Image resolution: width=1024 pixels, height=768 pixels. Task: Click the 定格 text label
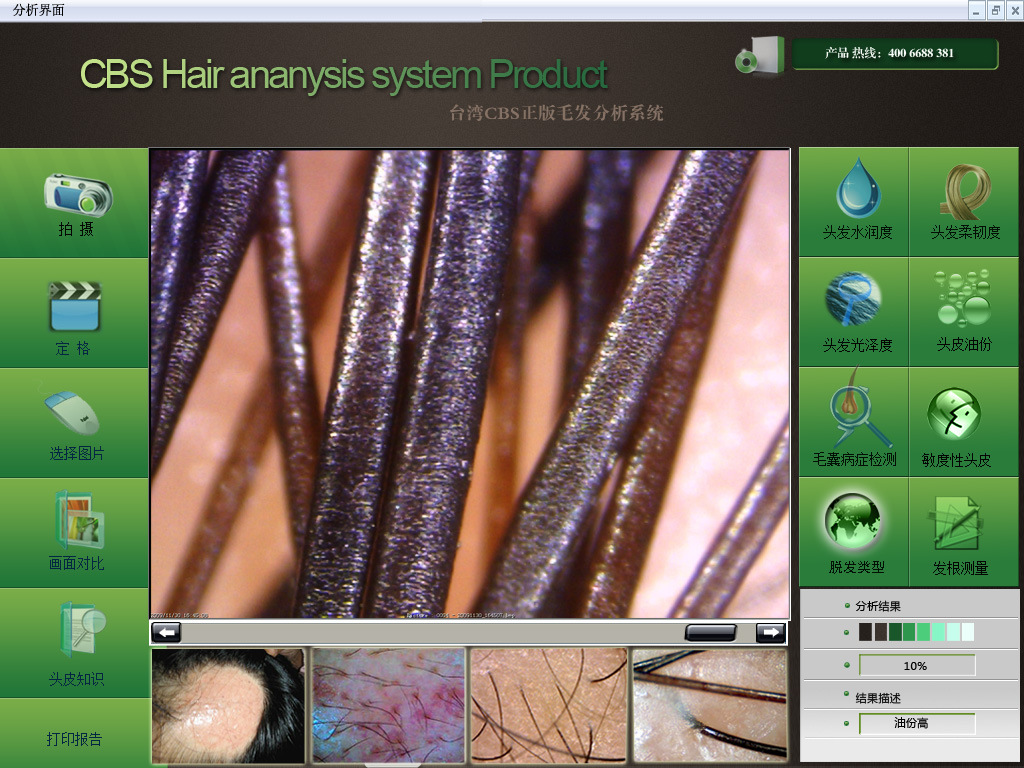73,348
